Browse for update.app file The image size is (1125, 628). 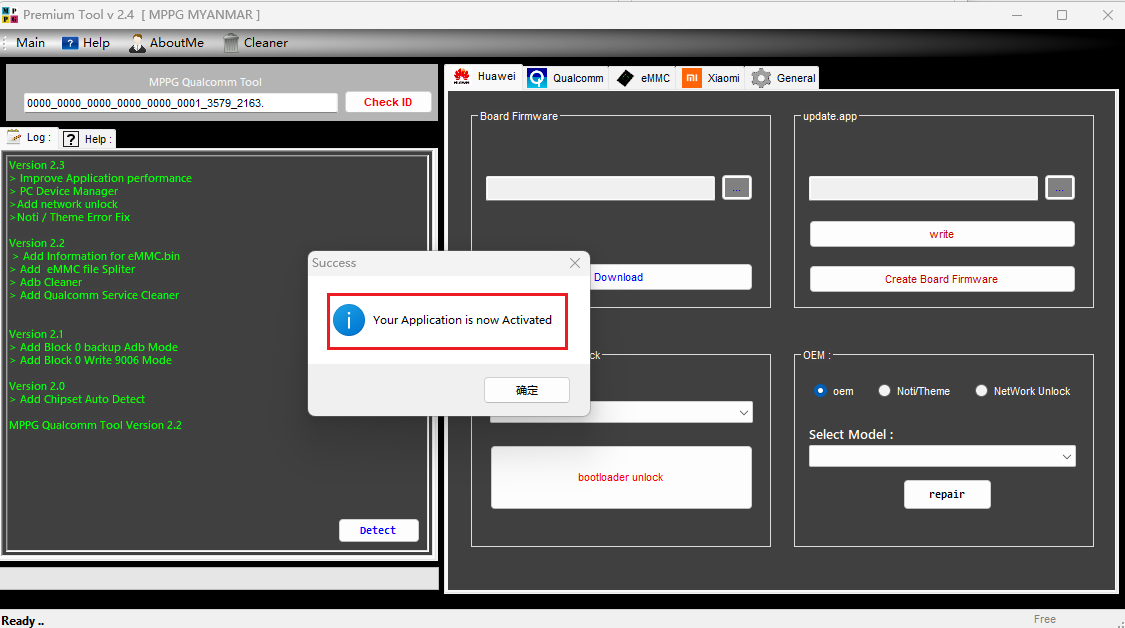(1059, 187)
